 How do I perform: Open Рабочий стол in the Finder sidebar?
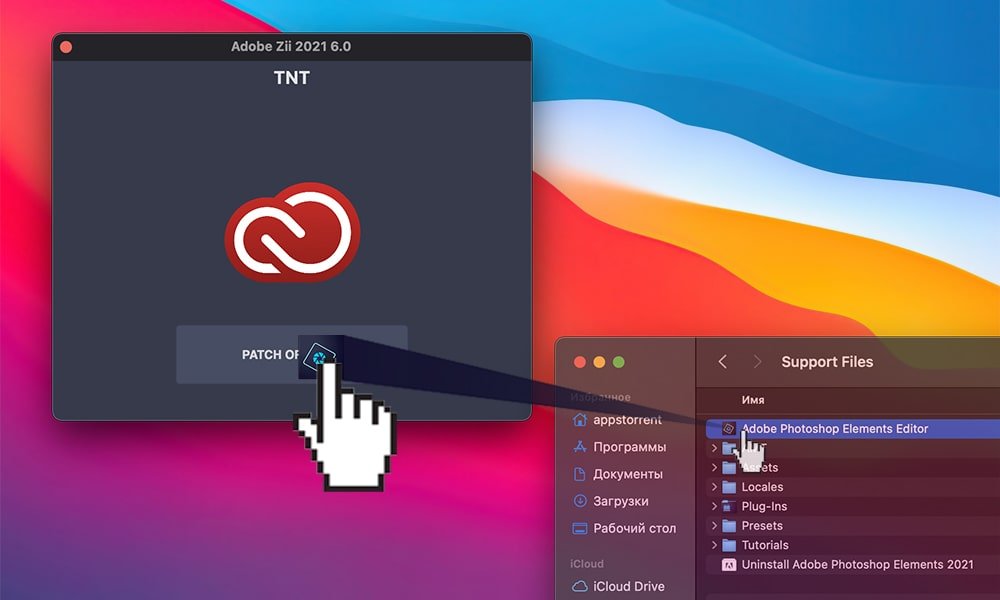634,528
